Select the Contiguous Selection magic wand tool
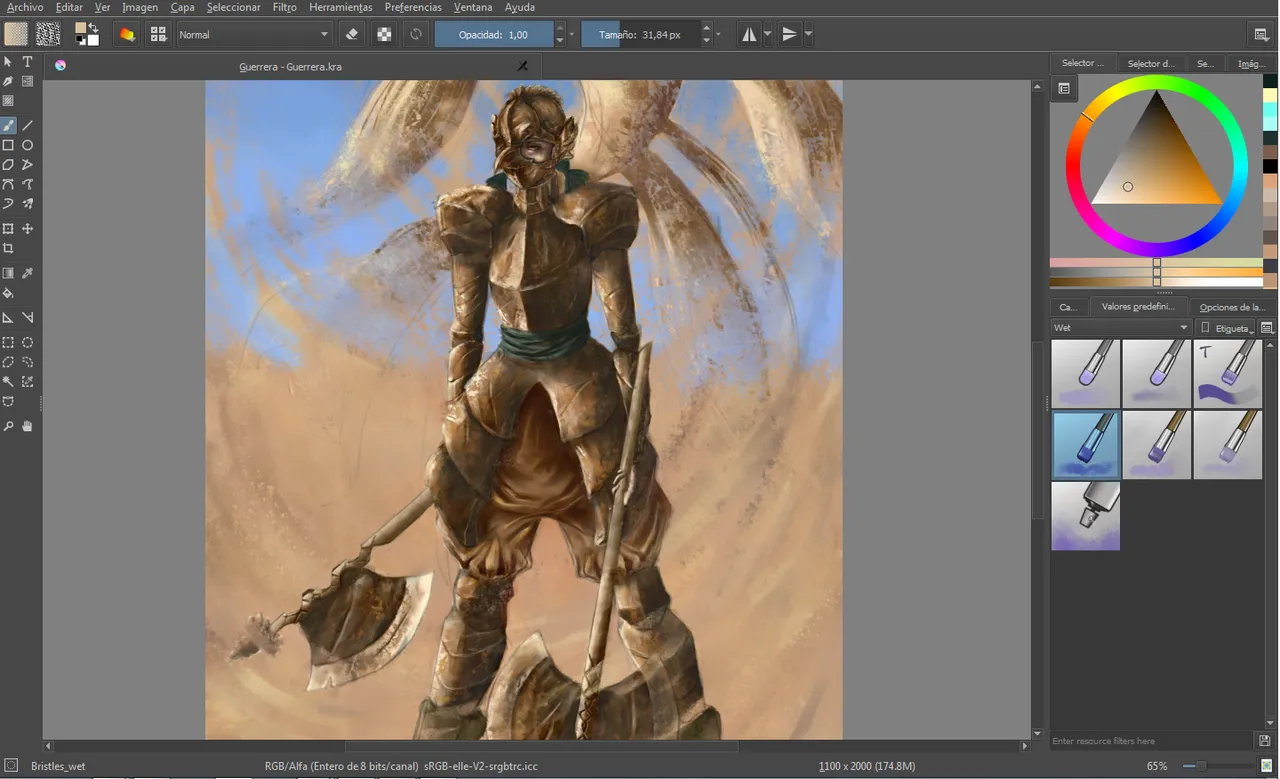Image resolution: width=1280 pixels, height=779 pixels. [8, 382]
